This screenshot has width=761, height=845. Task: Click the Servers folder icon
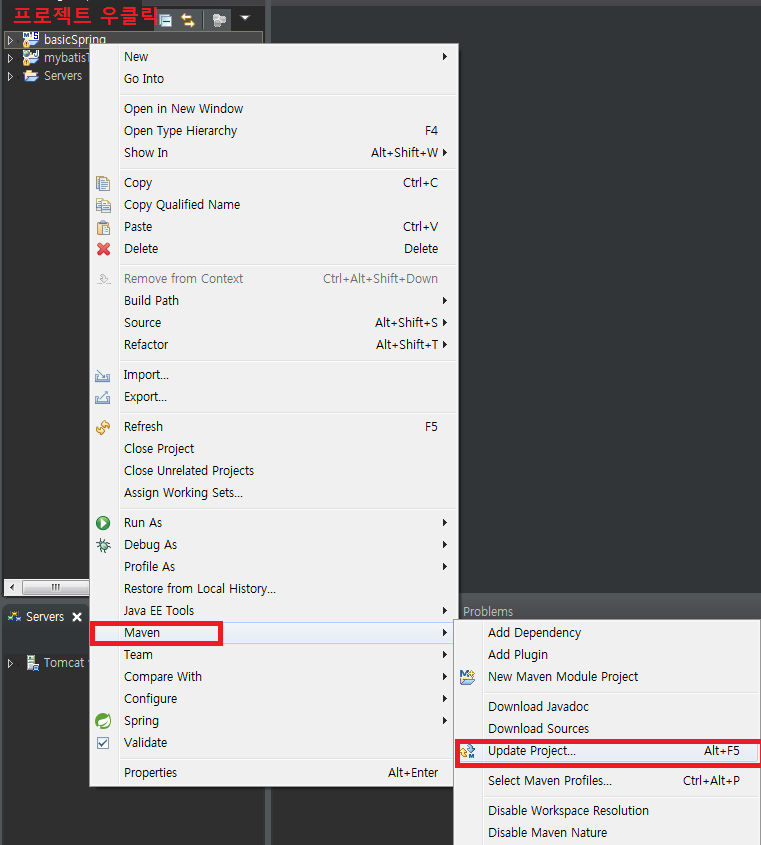pyautogui.click(x=31, y=76)
